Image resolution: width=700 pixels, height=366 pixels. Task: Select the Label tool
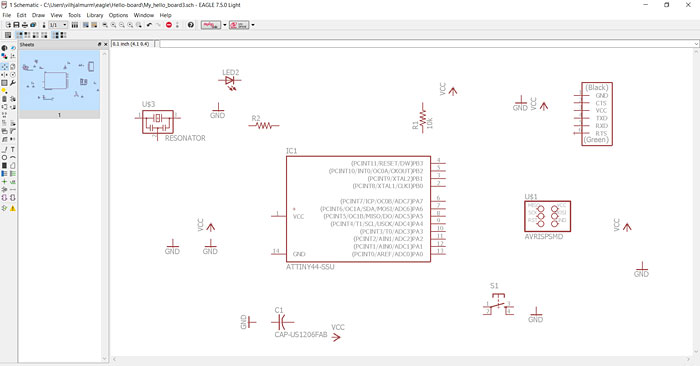[x=12, y=181]
